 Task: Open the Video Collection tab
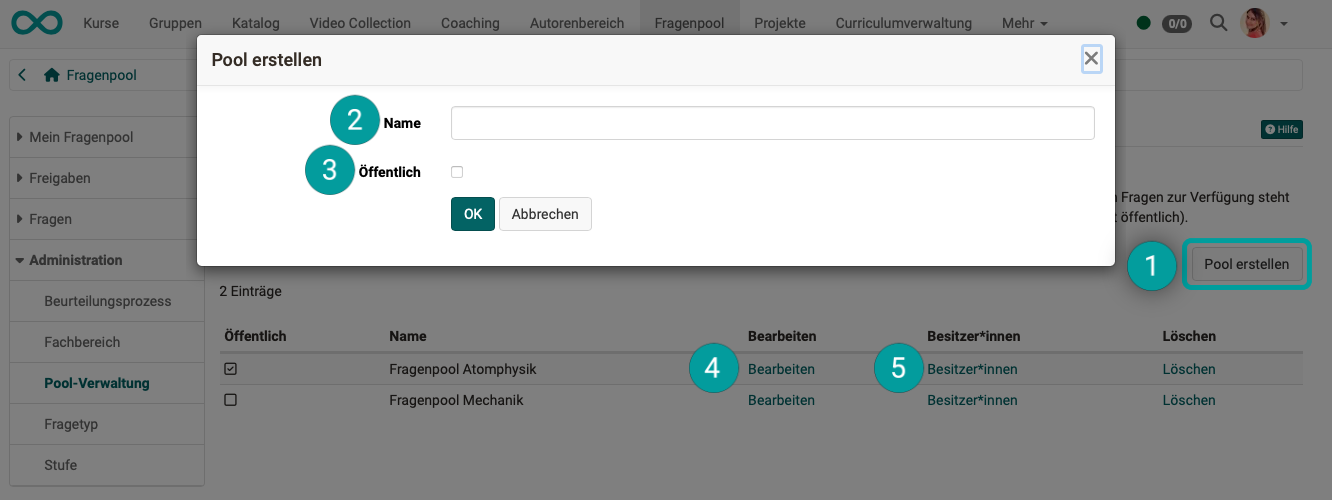pos(360,22)
